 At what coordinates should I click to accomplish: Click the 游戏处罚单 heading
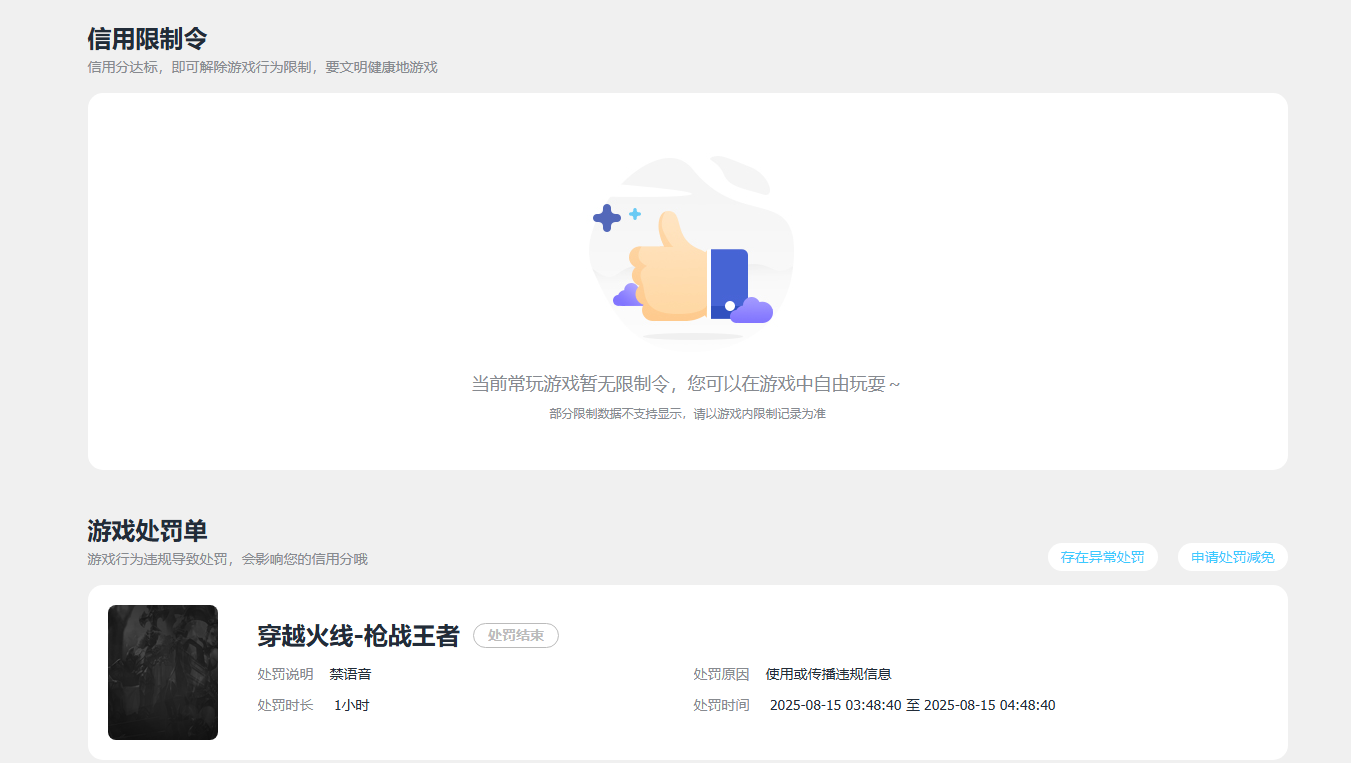pyautogui.click(x=147, y=531)
